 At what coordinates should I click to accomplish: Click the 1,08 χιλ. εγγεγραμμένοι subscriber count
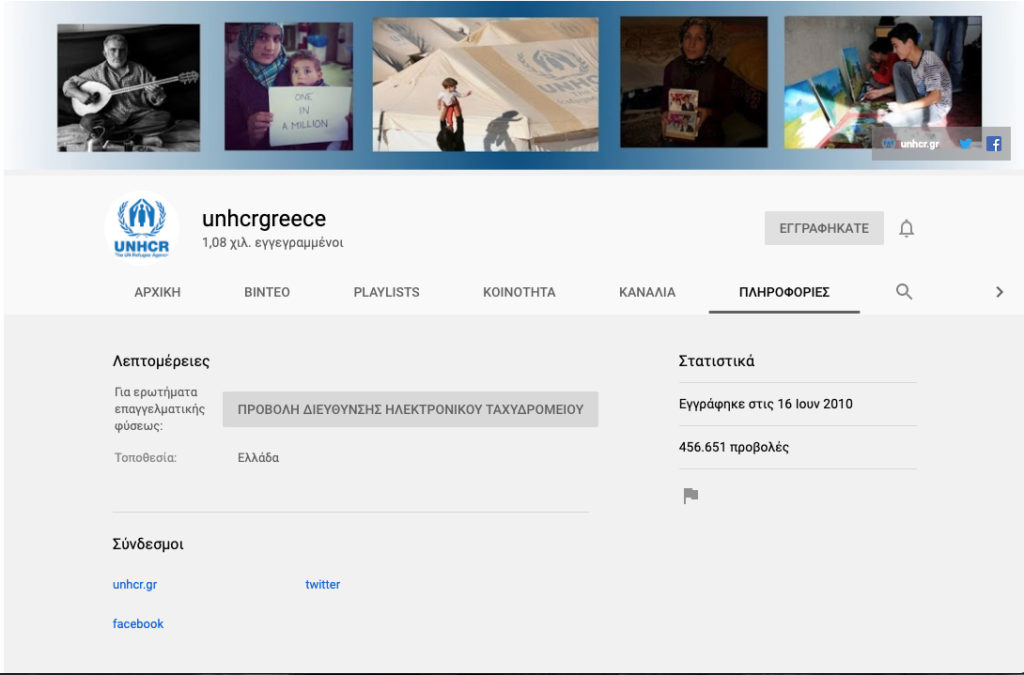point(272,242)
